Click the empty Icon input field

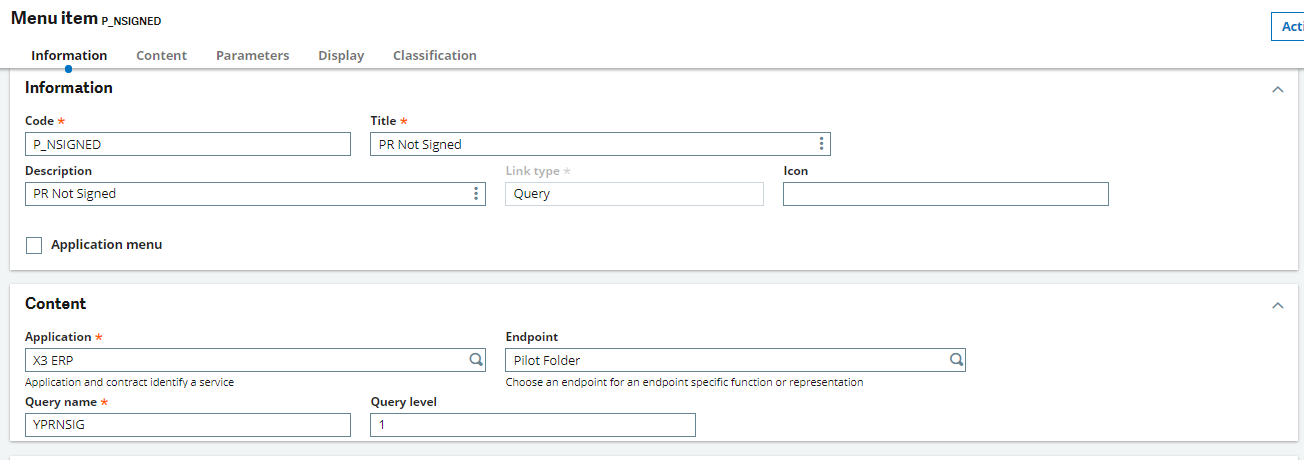coord(945,194)
